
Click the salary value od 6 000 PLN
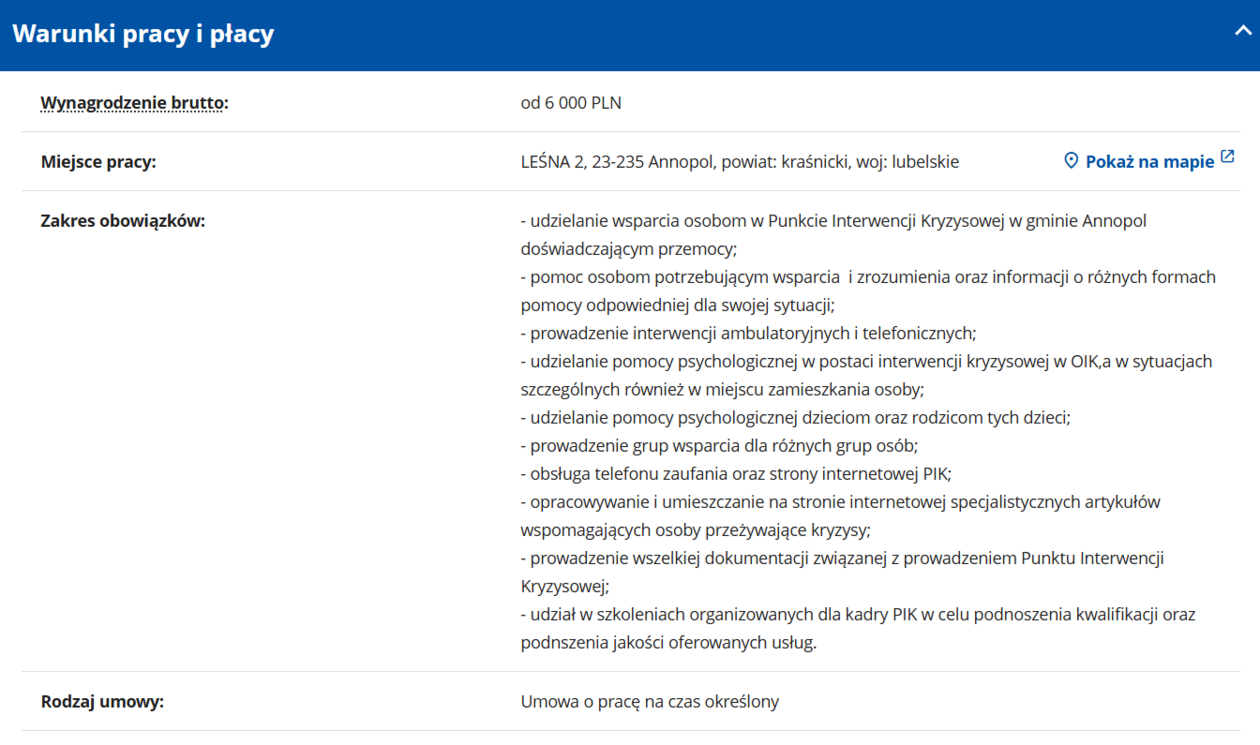tap(571, 103)
